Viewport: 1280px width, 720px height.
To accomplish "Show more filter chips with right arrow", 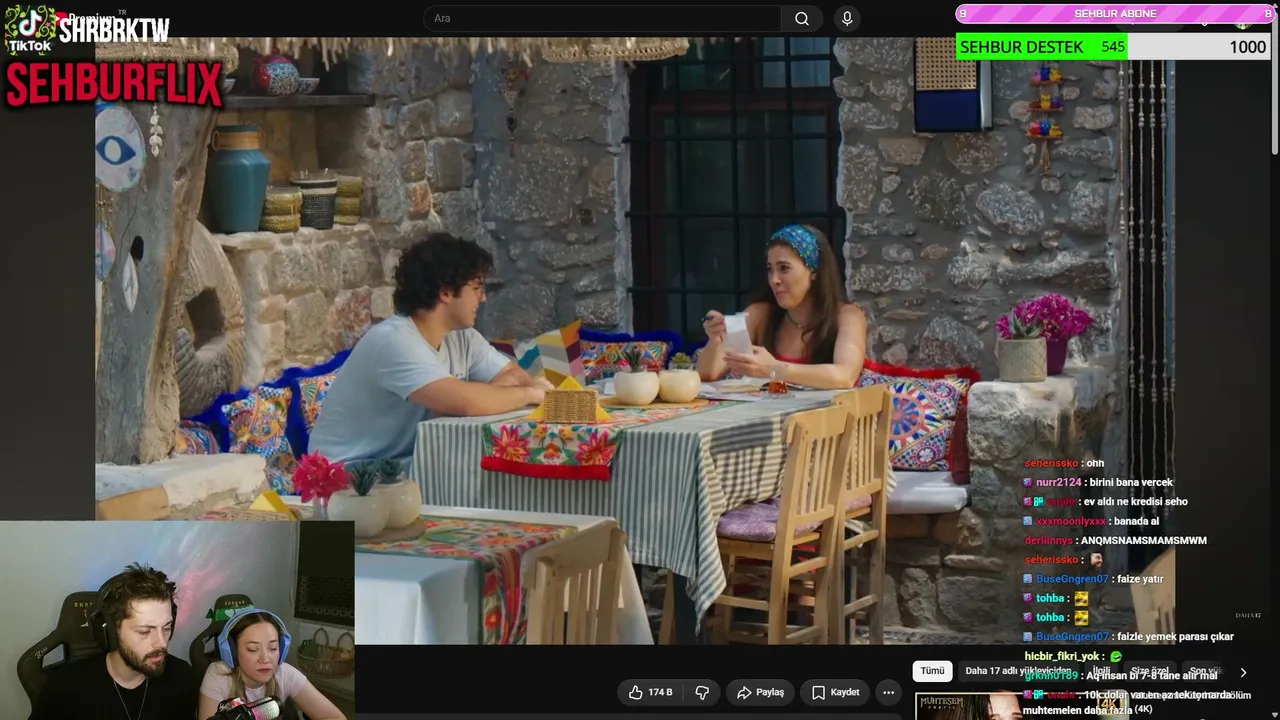I will (x=1243, y=672).
